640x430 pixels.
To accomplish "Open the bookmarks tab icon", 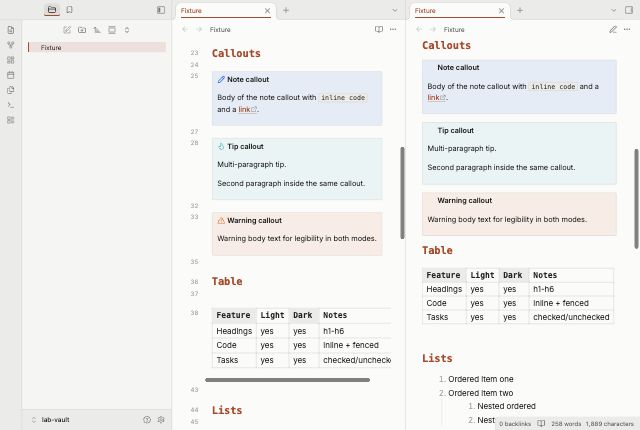I will click(x=69, y=10).
